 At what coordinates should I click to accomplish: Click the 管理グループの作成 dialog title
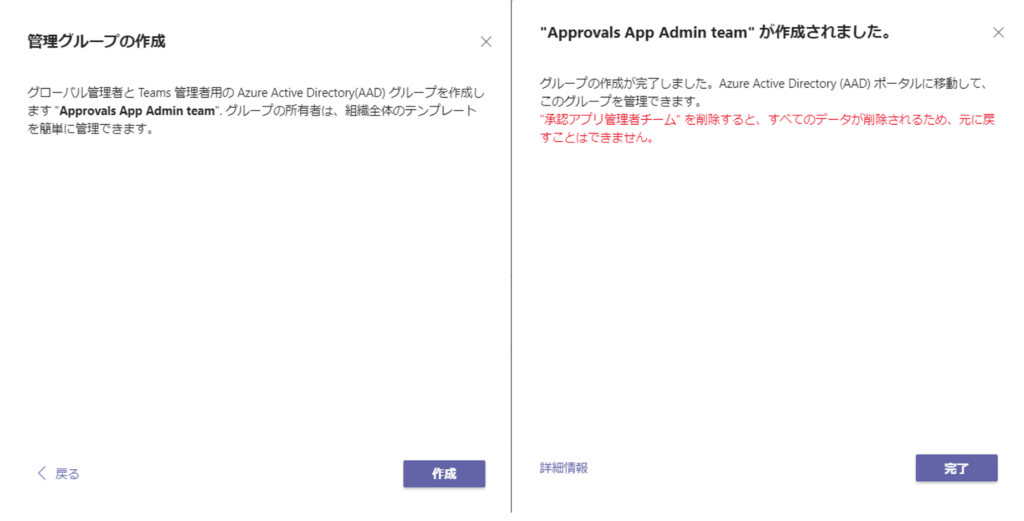[96, 41]
